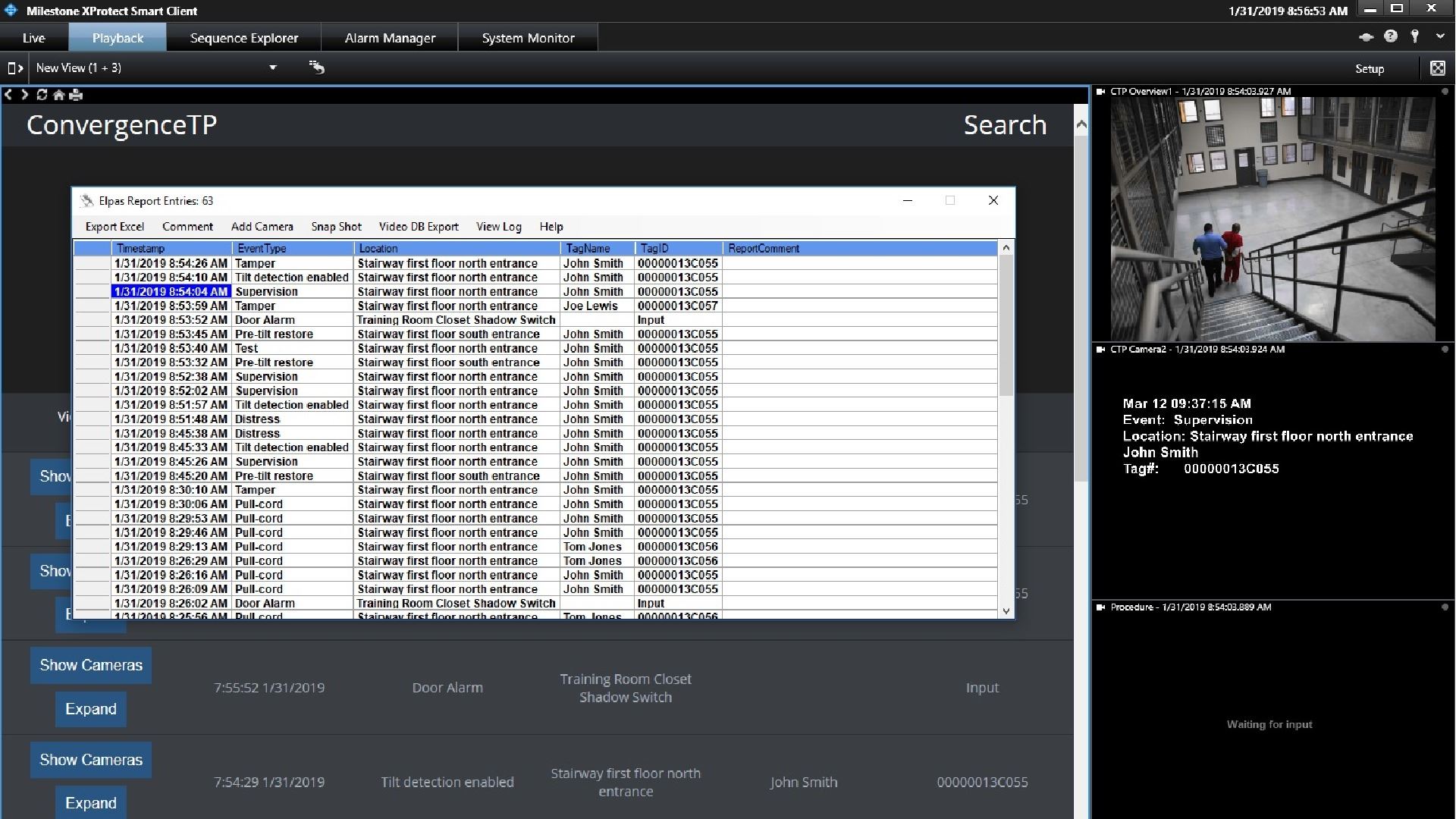Click the reload view icon next to the view dropdown

coord(317,67)
